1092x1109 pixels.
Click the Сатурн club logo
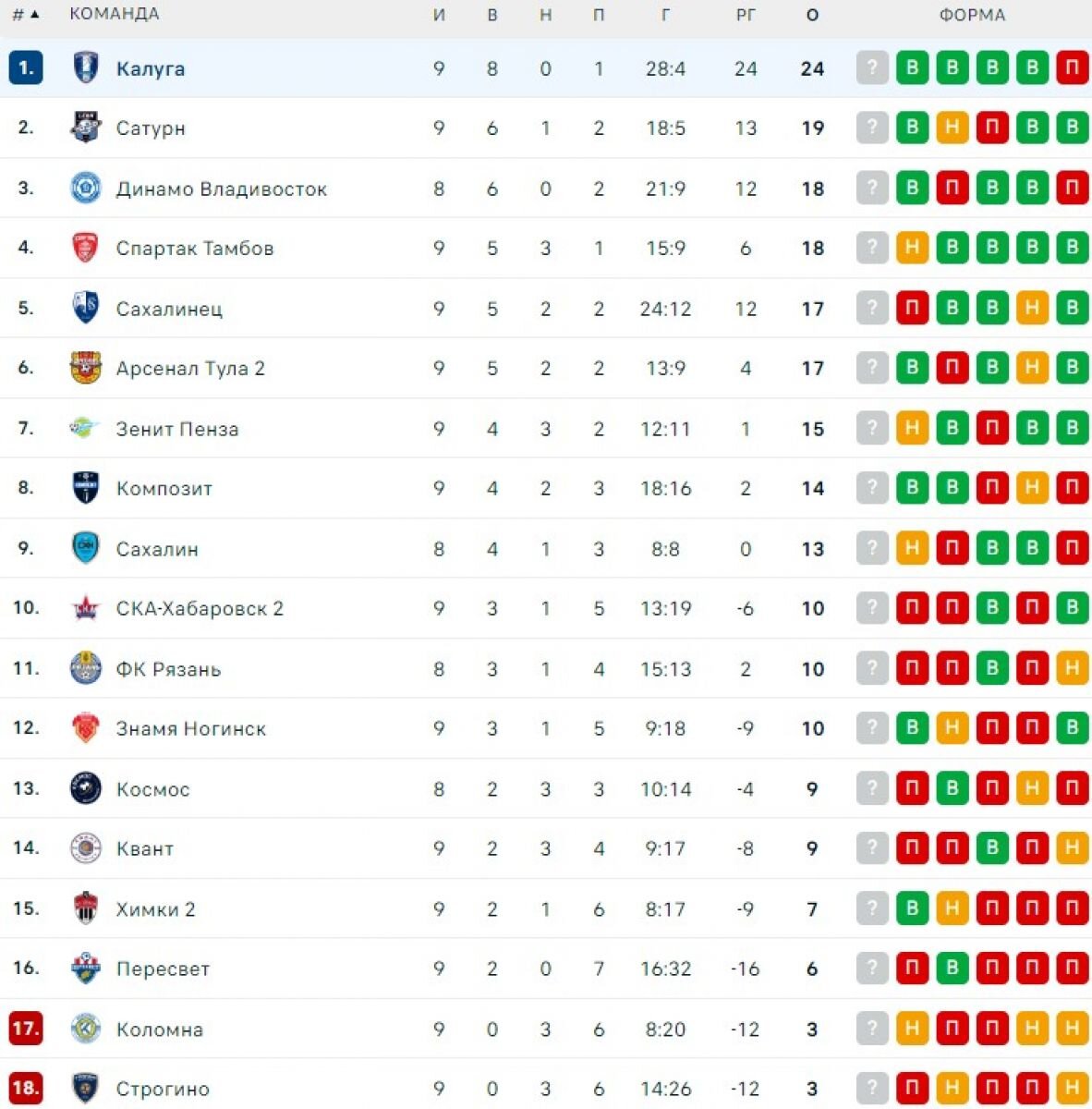(x=86, y=128)
